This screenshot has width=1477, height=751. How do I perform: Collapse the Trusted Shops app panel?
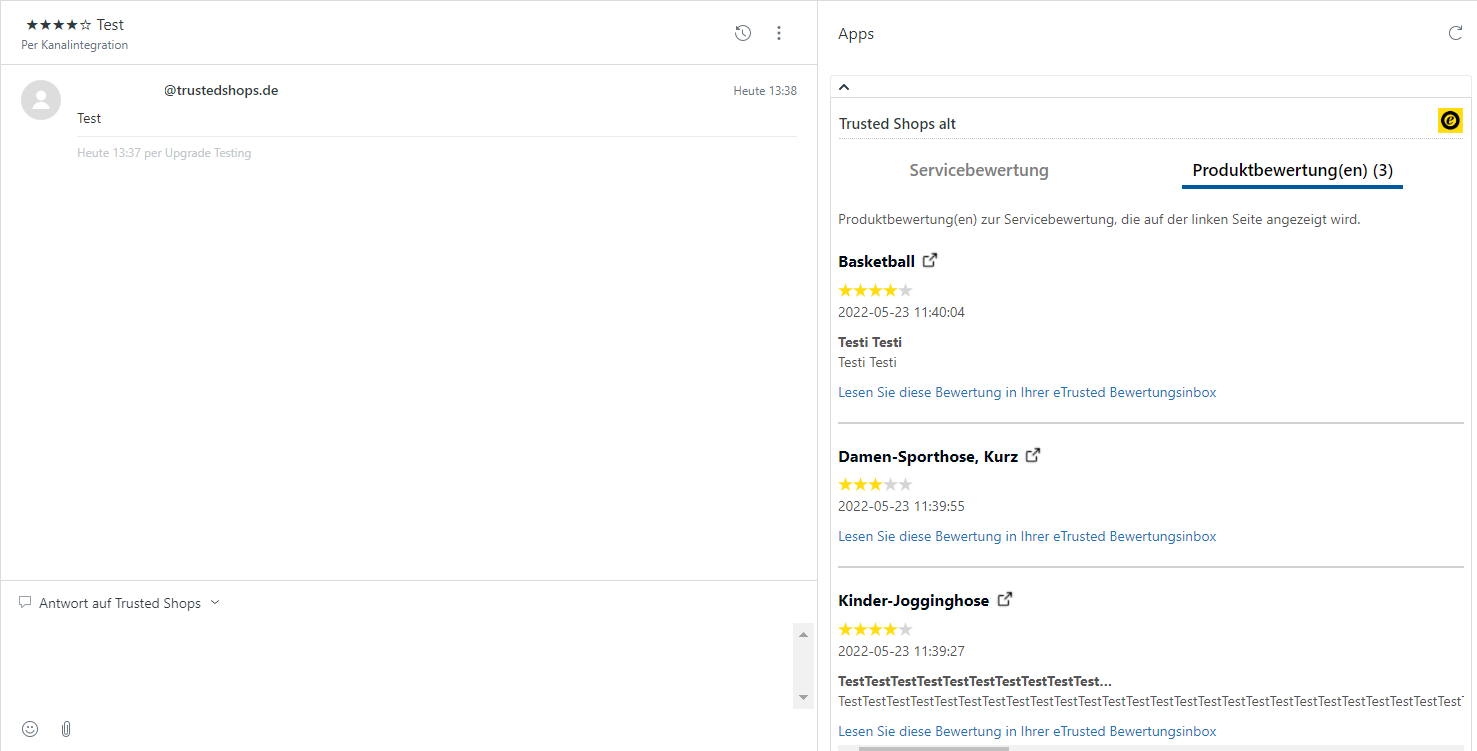pos(844,87)
